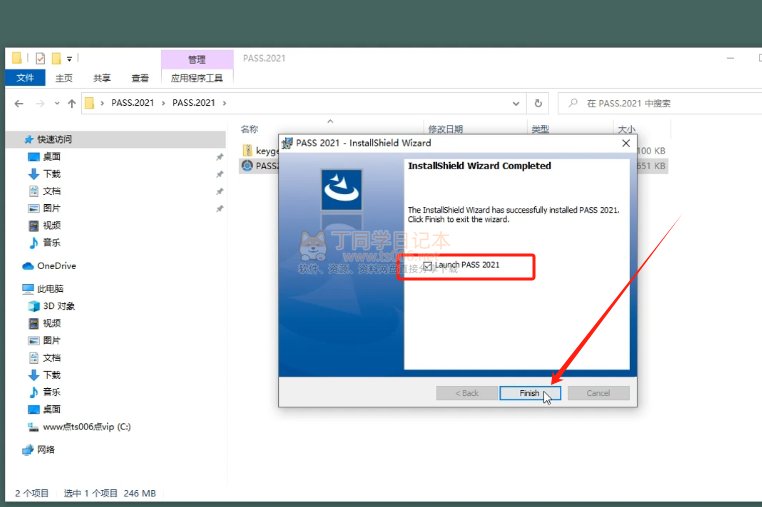Click the Cancel button in wizard
Screen dimensions: 762x507
click(x=598, y=393)
